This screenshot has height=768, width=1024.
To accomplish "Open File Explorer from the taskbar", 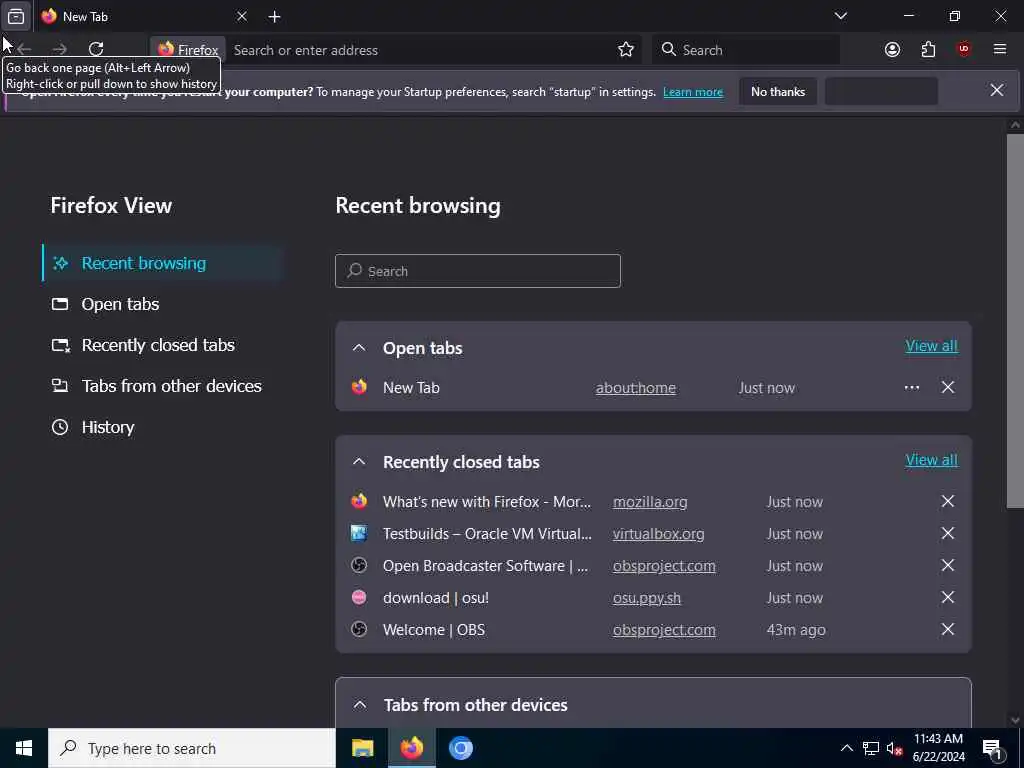I will [x=362, y=748].
